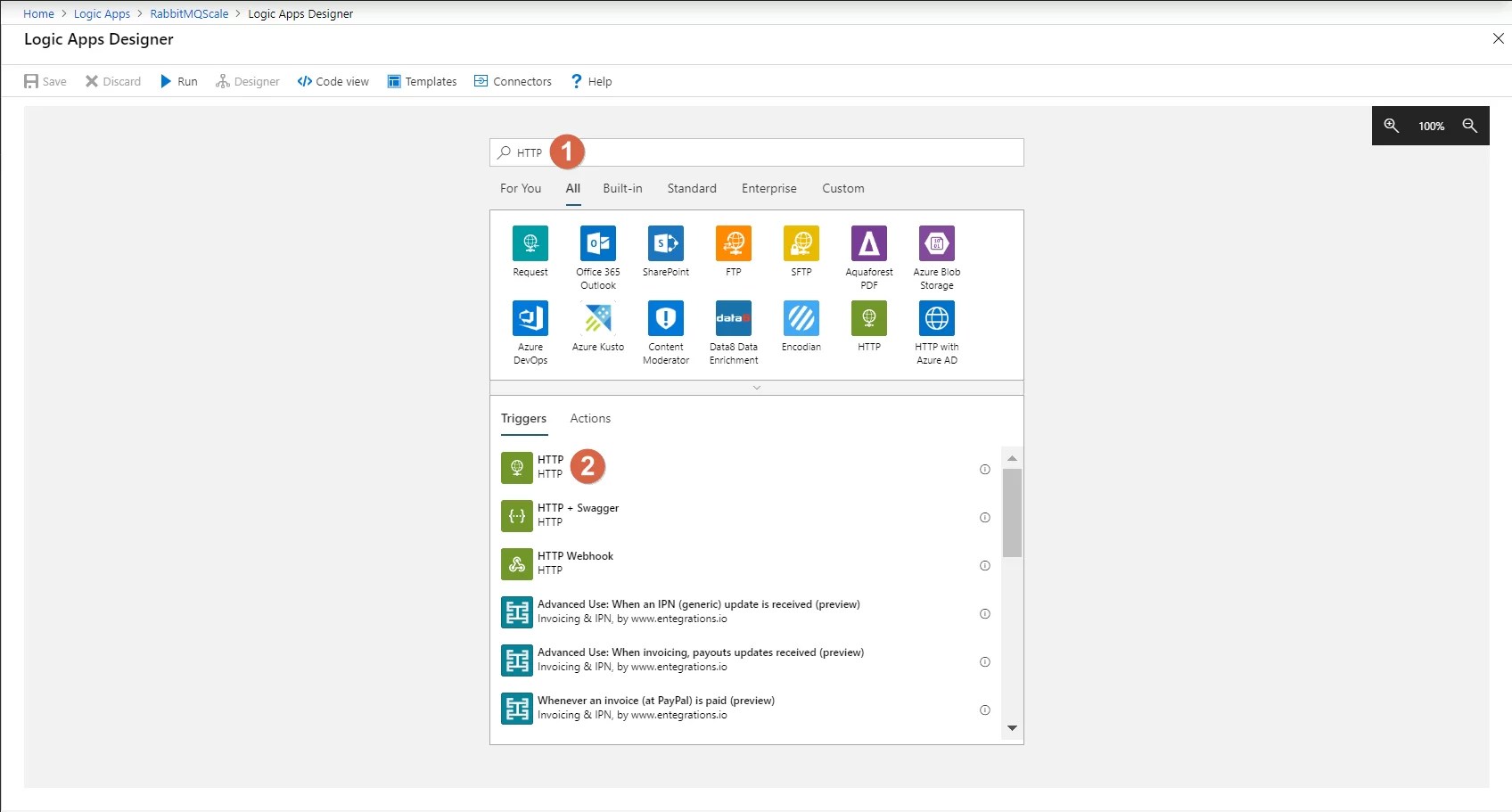This screenshot has width=1512, height=812.
Task: Open Help from the toolbar
Action: pyautogui.click(x=592, y=81)
